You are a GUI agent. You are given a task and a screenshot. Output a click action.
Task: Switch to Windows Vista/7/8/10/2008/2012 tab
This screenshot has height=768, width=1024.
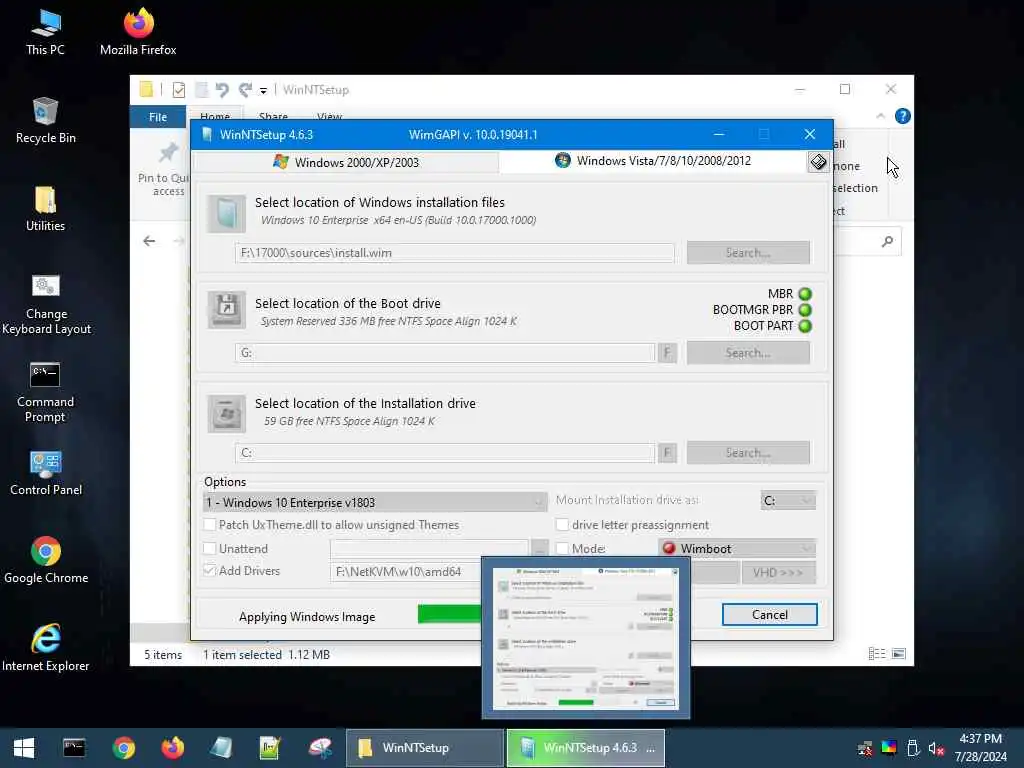click(653, 161)
